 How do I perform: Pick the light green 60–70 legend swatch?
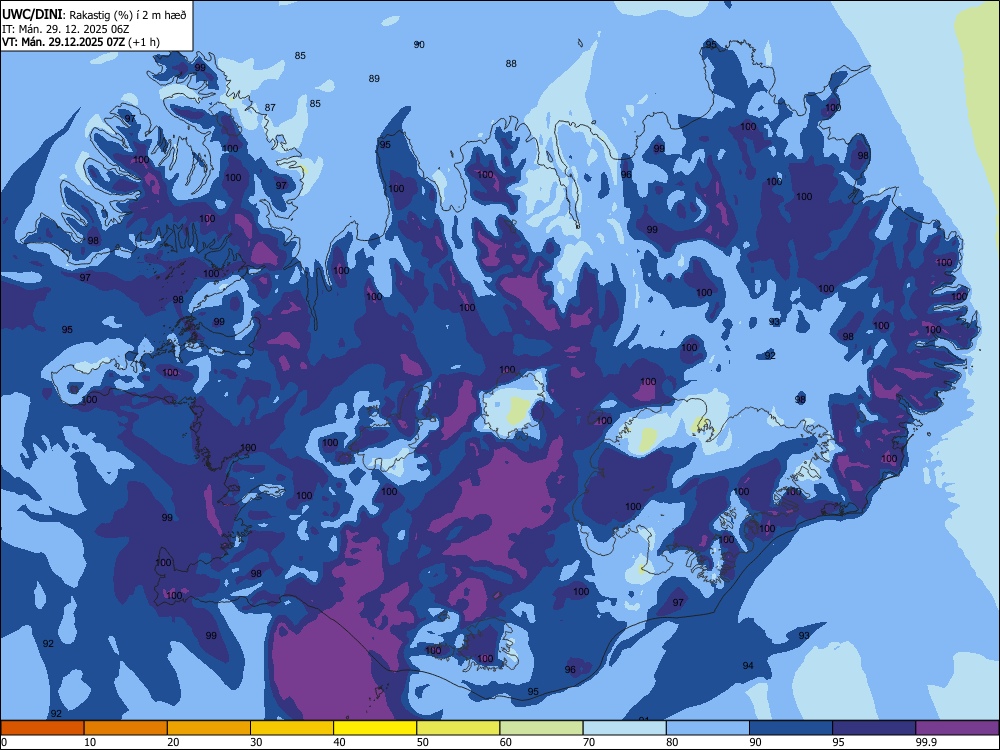point(541,728)
